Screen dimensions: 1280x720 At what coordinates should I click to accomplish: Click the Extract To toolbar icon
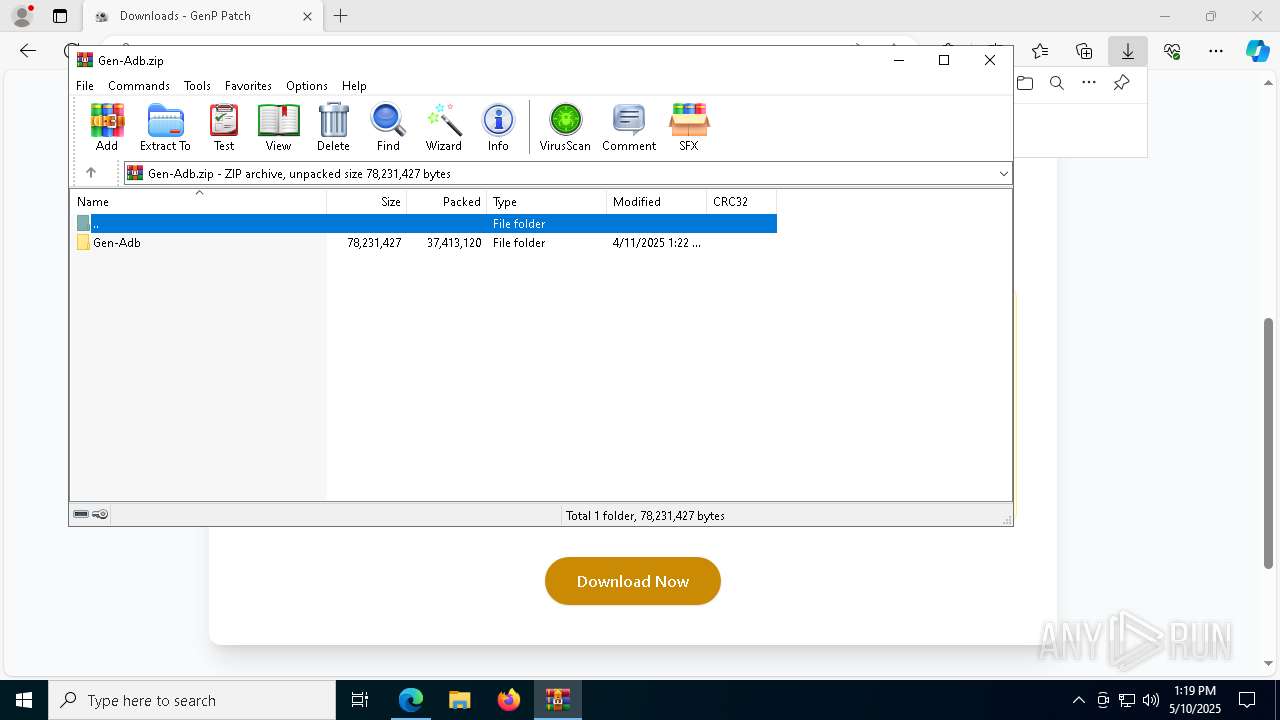tap(165, 127)
